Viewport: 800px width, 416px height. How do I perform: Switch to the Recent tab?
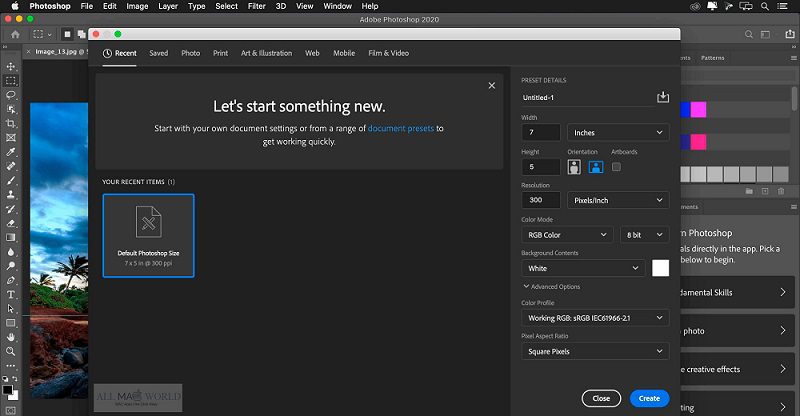pyautogui.click(x=119, y=53)
